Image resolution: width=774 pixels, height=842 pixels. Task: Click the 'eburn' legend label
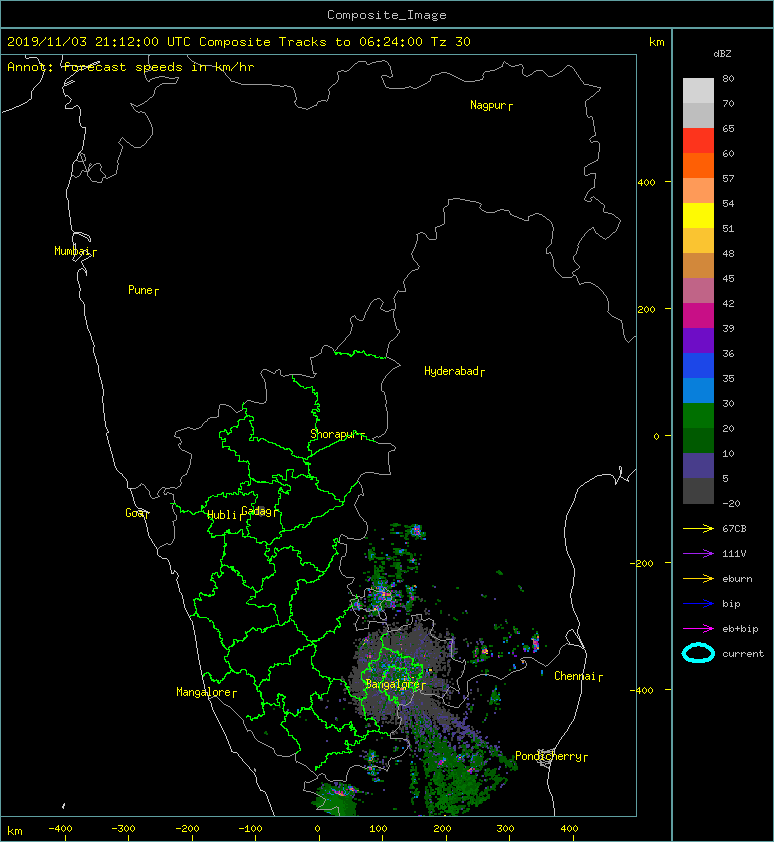(737, 579)
